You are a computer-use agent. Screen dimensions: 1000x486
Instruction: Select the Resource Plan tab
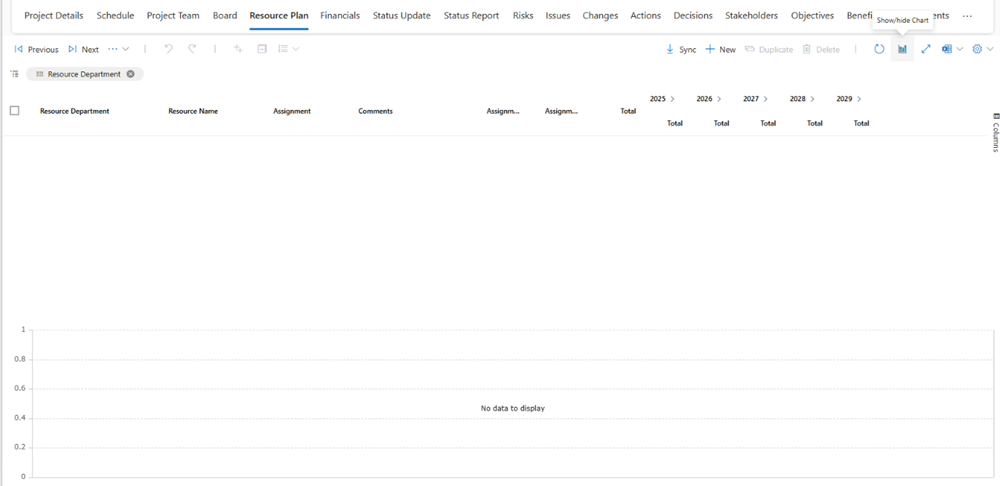279,16
